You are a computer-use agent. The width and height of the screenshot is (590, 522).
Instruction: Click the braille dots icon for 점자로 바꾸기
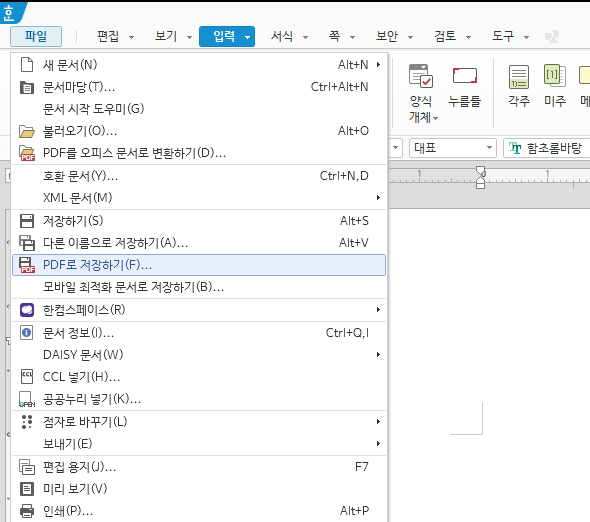pos(27,422)
